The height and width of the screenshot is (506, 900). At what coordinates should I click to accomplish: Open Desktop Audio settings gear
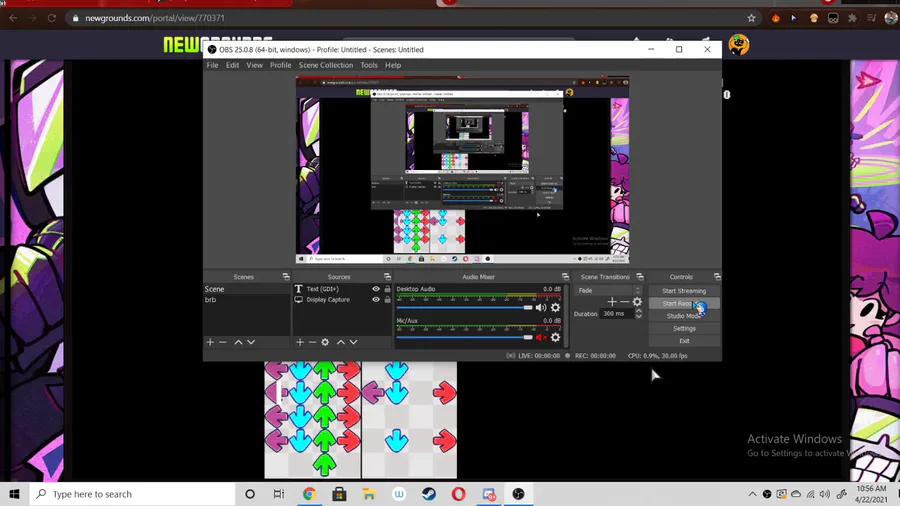pos(555,308)
